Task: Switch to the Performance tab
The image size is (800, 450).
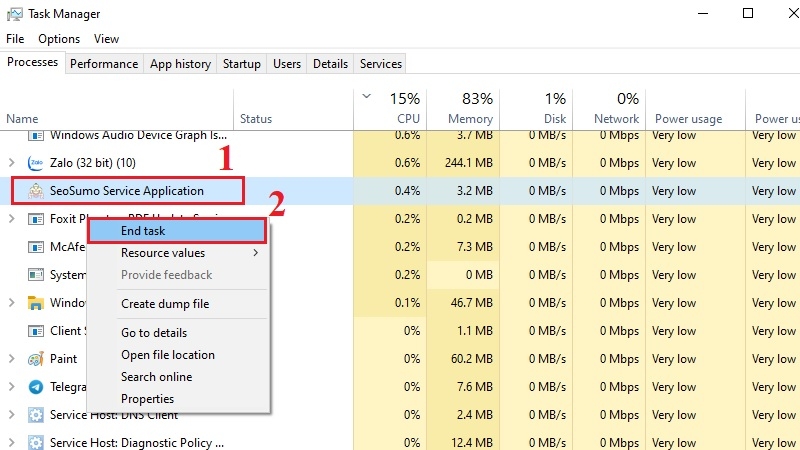Action: point(104,64)
